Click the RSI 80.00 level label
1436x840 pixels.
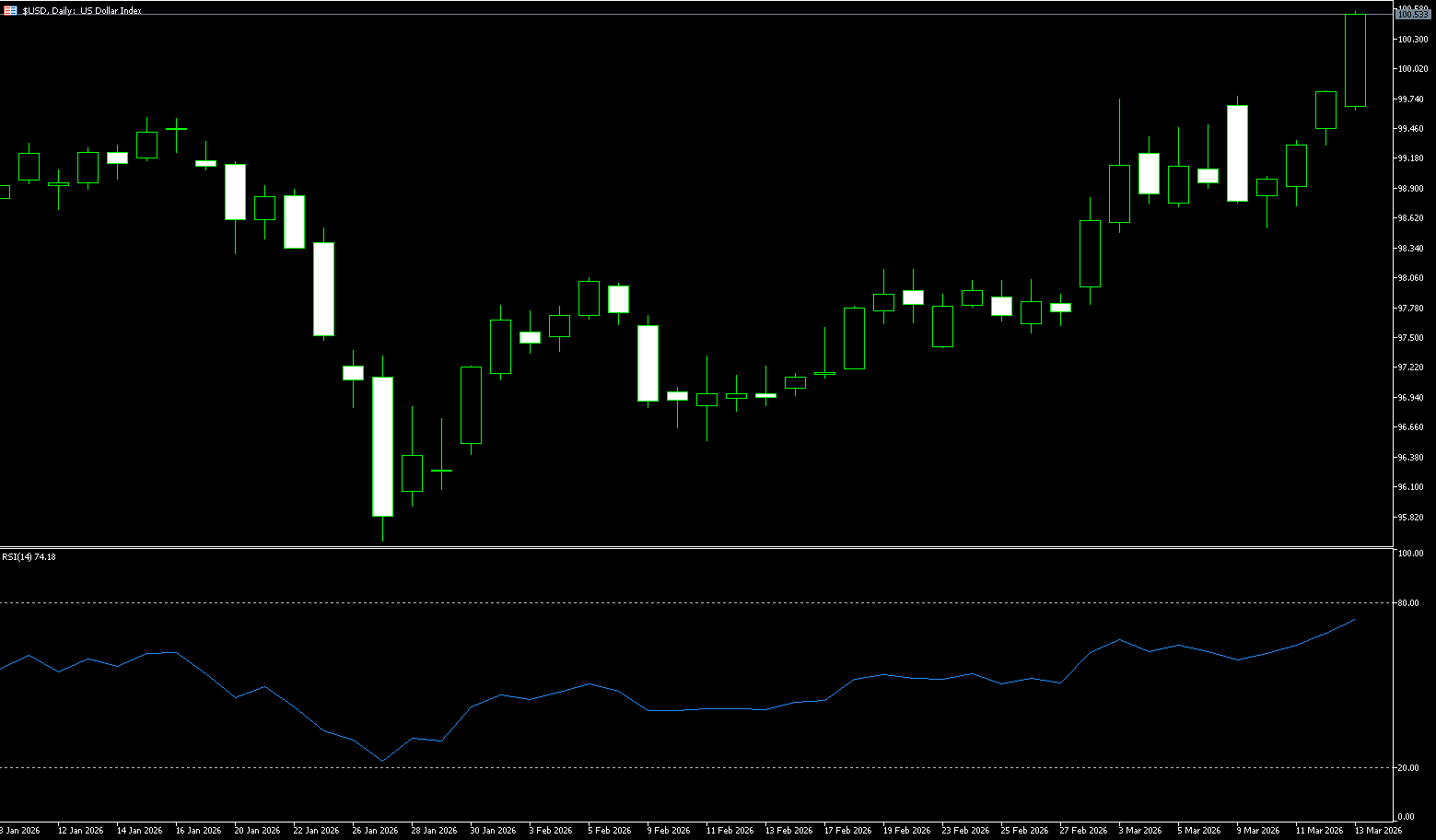pos(1407,603)
